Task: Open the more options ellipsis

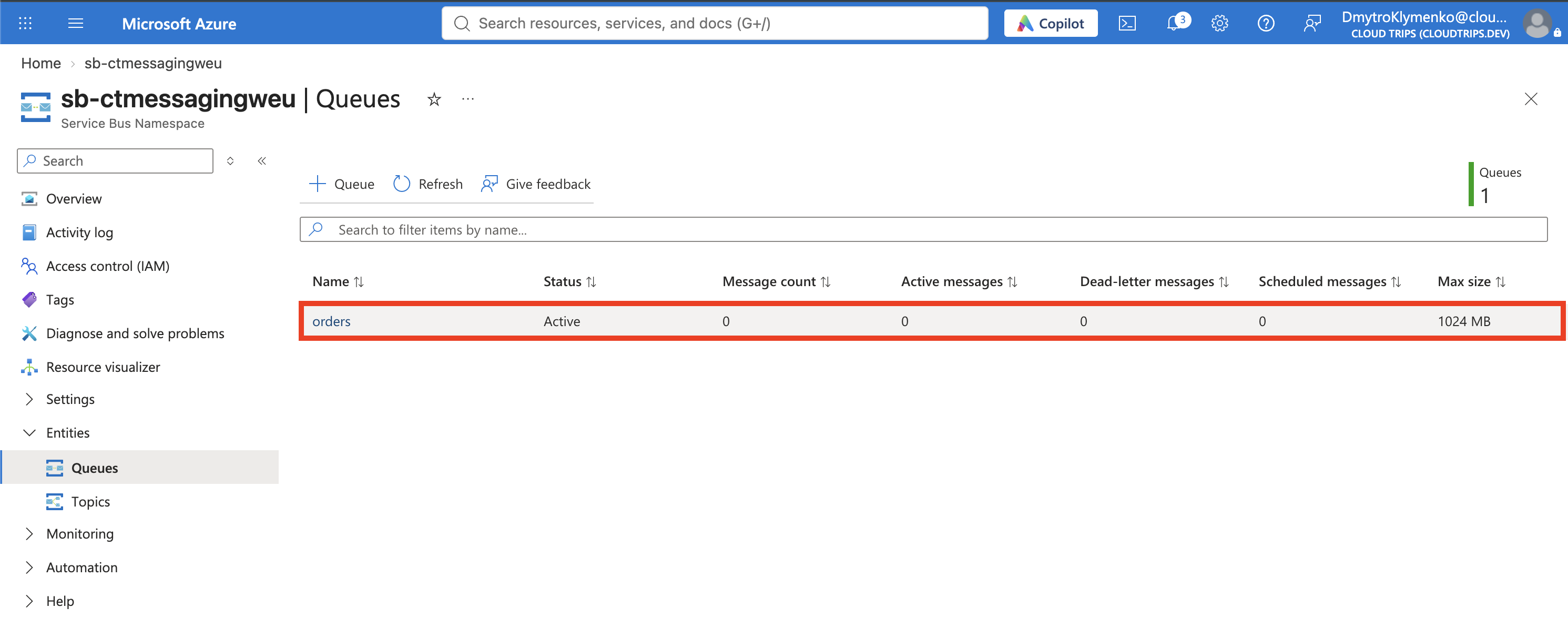Action: point(467,99)
